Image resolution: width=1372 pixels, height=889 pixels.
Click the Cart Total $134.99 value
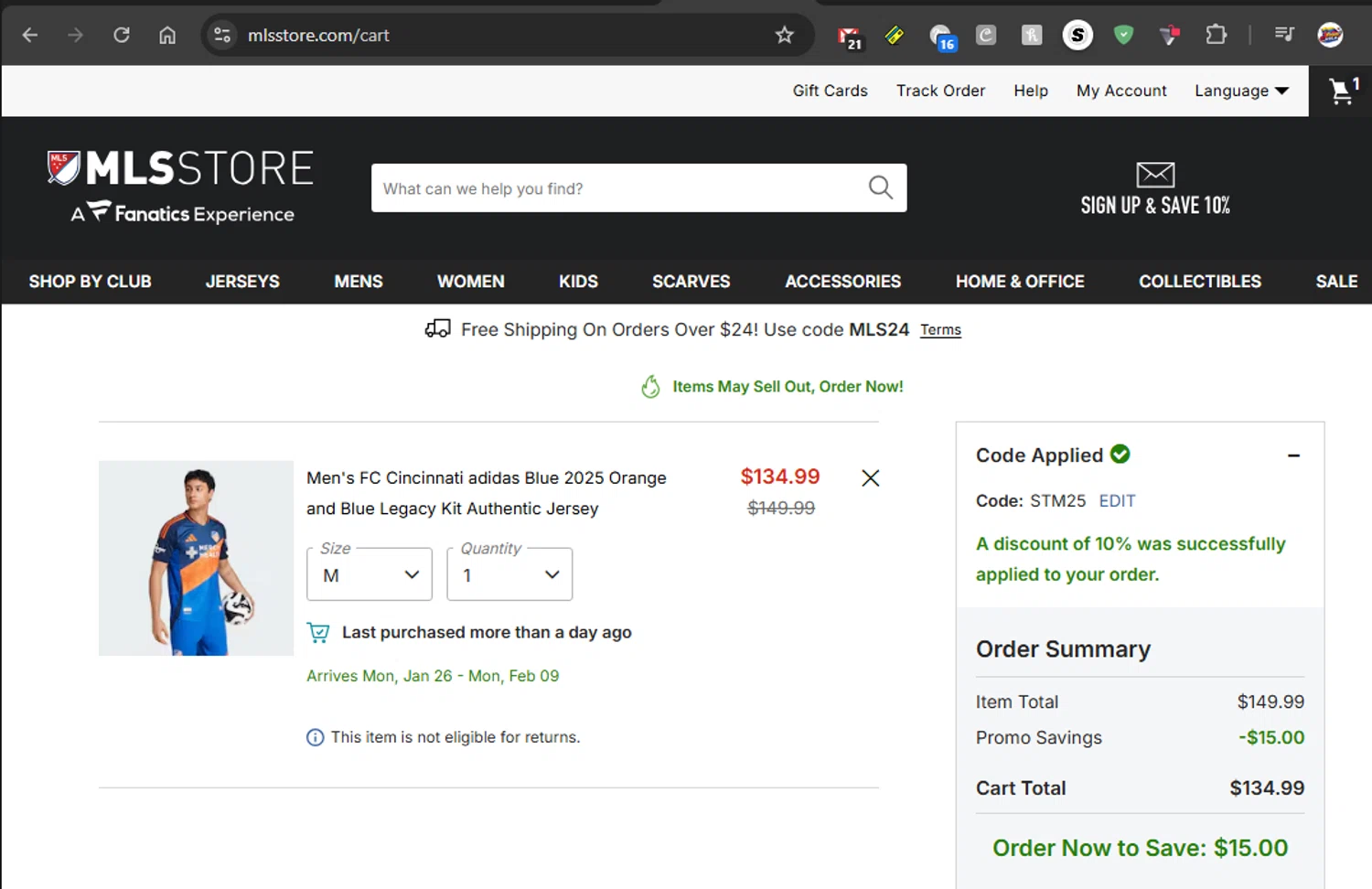coord(1267,788)
